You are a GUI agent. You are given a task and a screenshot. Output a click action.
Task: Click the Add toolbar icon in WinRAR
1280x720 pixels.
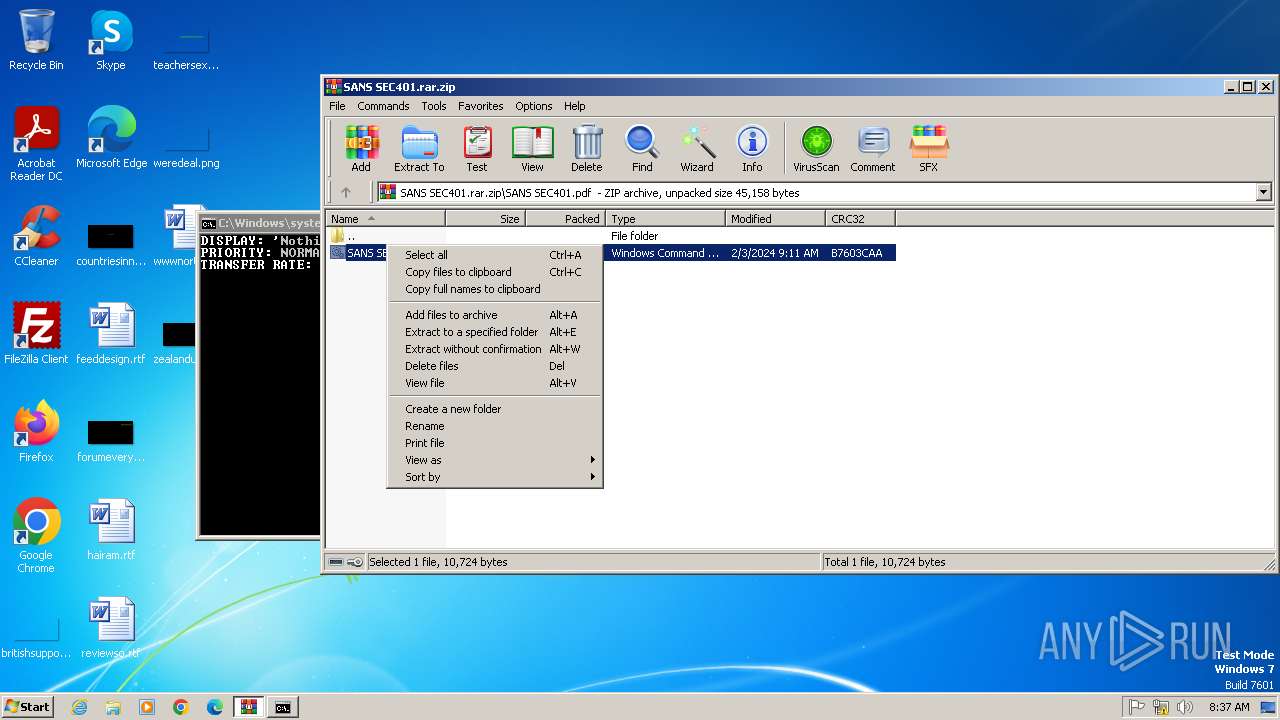click(361, 149)
